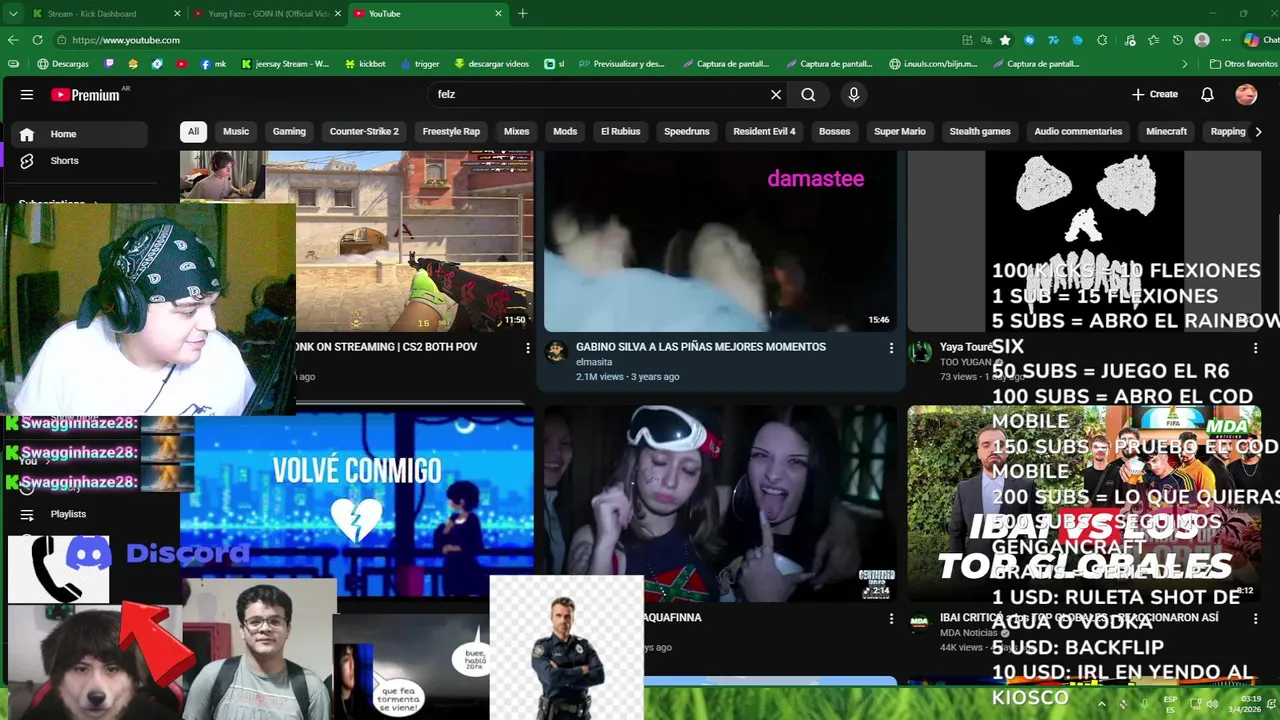
Task: Select the All filter chip
Action: [x=193, y=131]
